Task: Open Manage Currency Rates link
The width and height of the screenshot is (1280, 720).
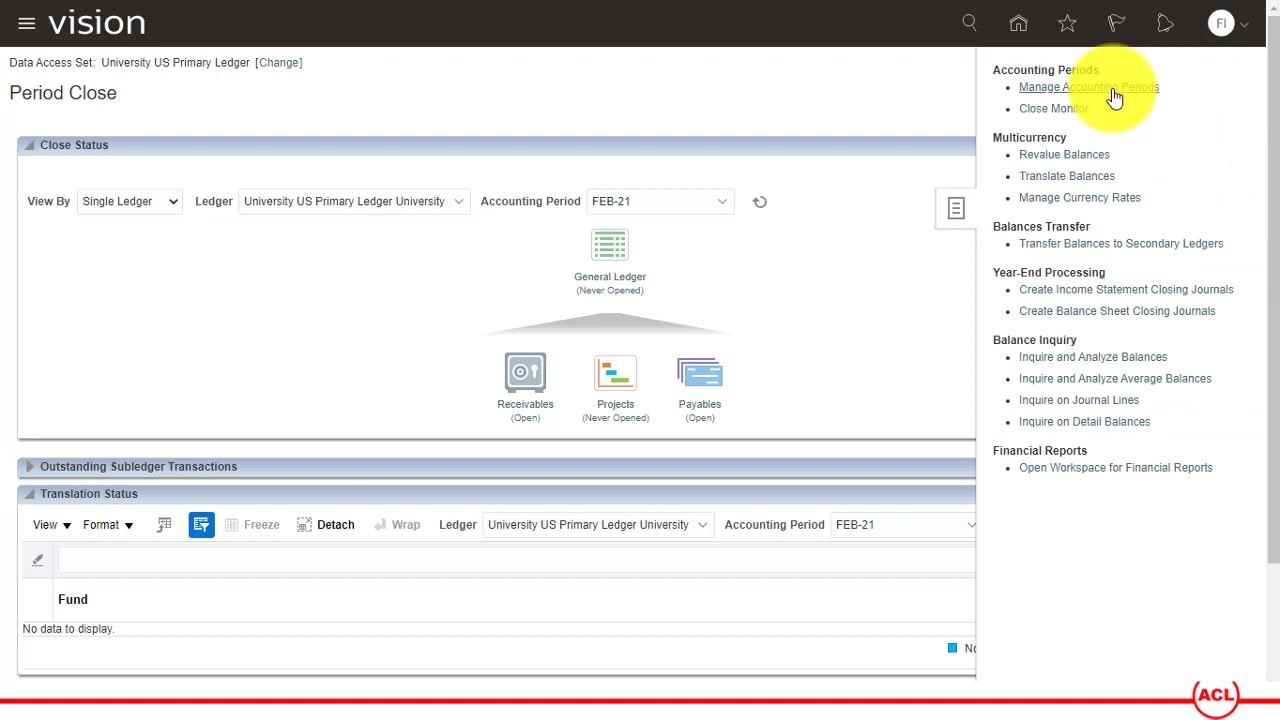Action: pyautogui.click(x=1080, y=198)
